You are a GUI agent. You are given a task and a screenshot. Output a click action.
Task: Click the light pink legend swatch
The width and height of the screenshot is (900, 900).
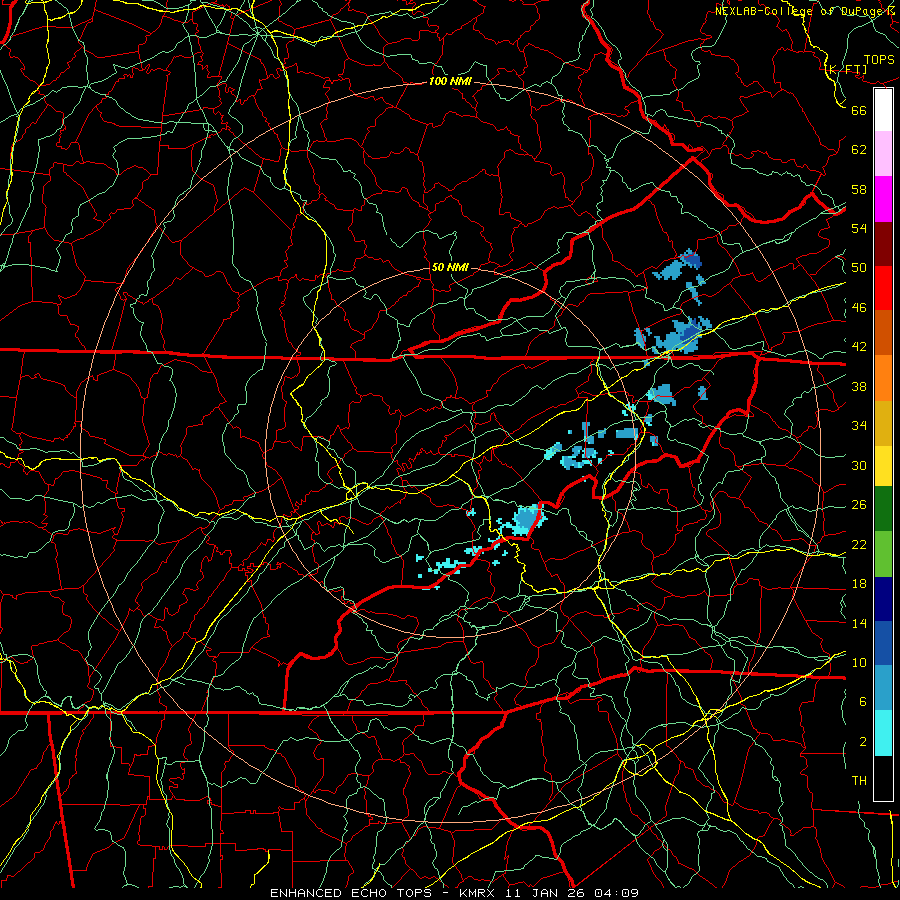pyautogui.click(x=883, y=154)
